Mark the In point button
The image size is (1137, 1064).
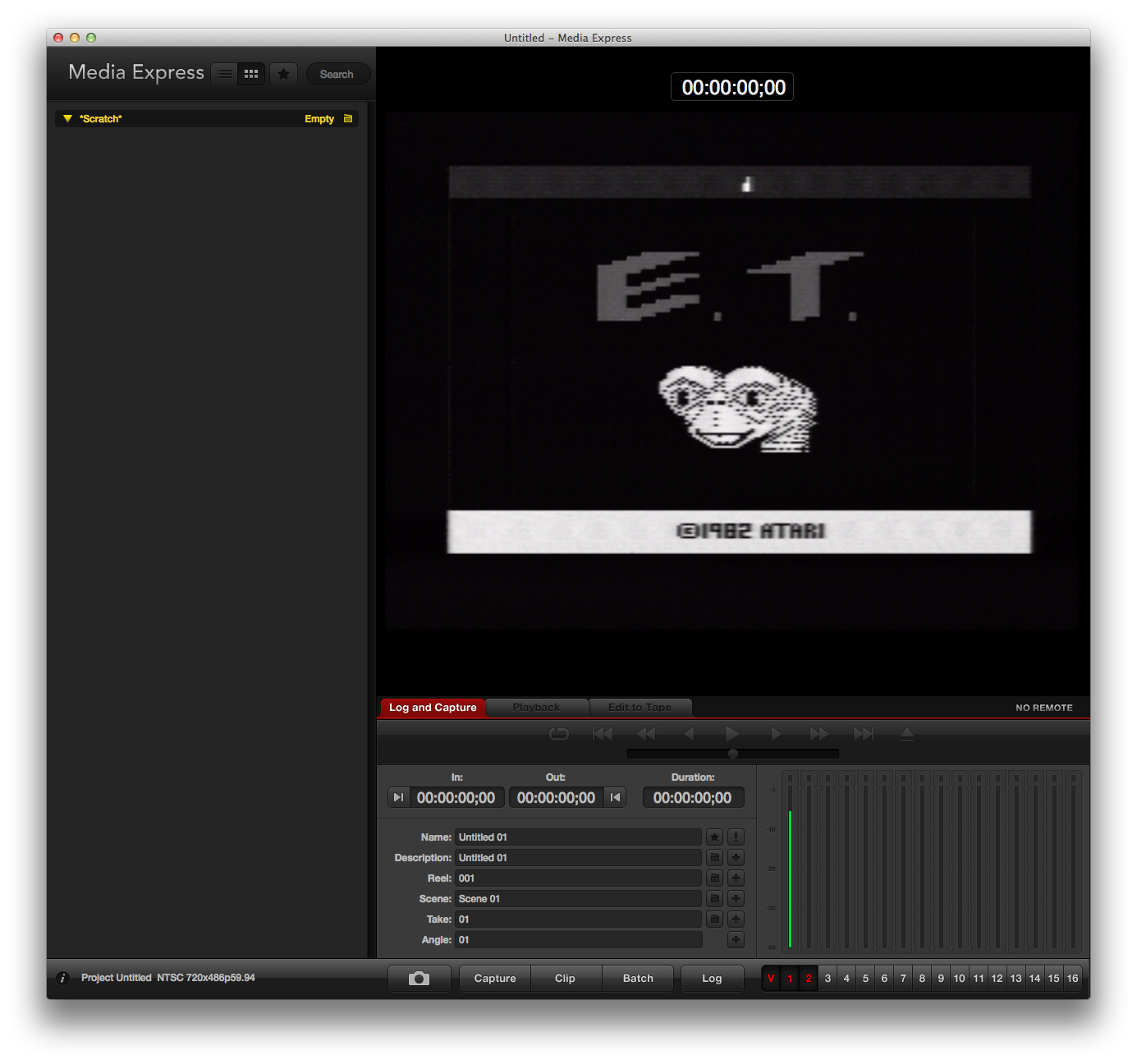pos(398,797)
